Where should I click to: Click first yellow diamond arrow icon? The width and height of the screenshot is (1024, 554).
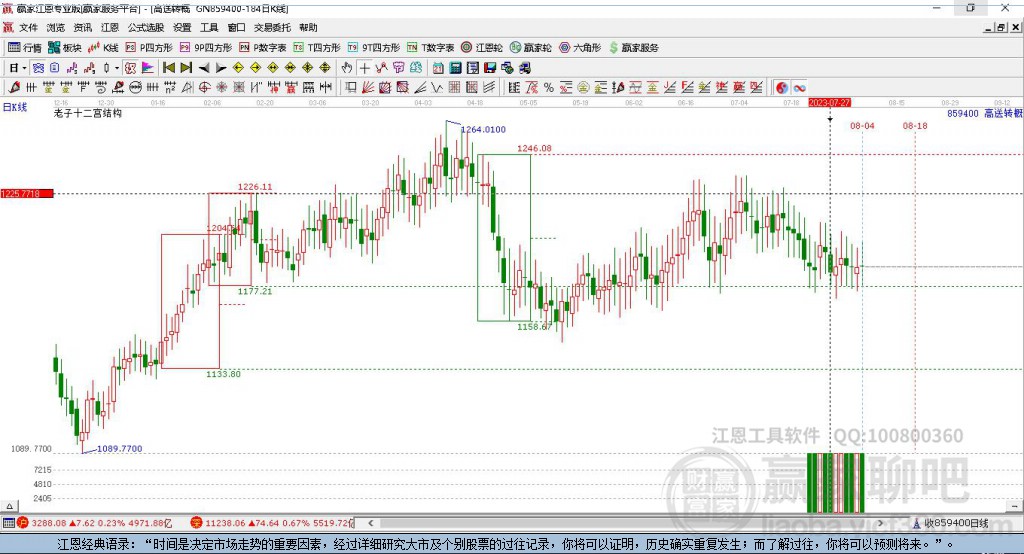pos(238,68)
